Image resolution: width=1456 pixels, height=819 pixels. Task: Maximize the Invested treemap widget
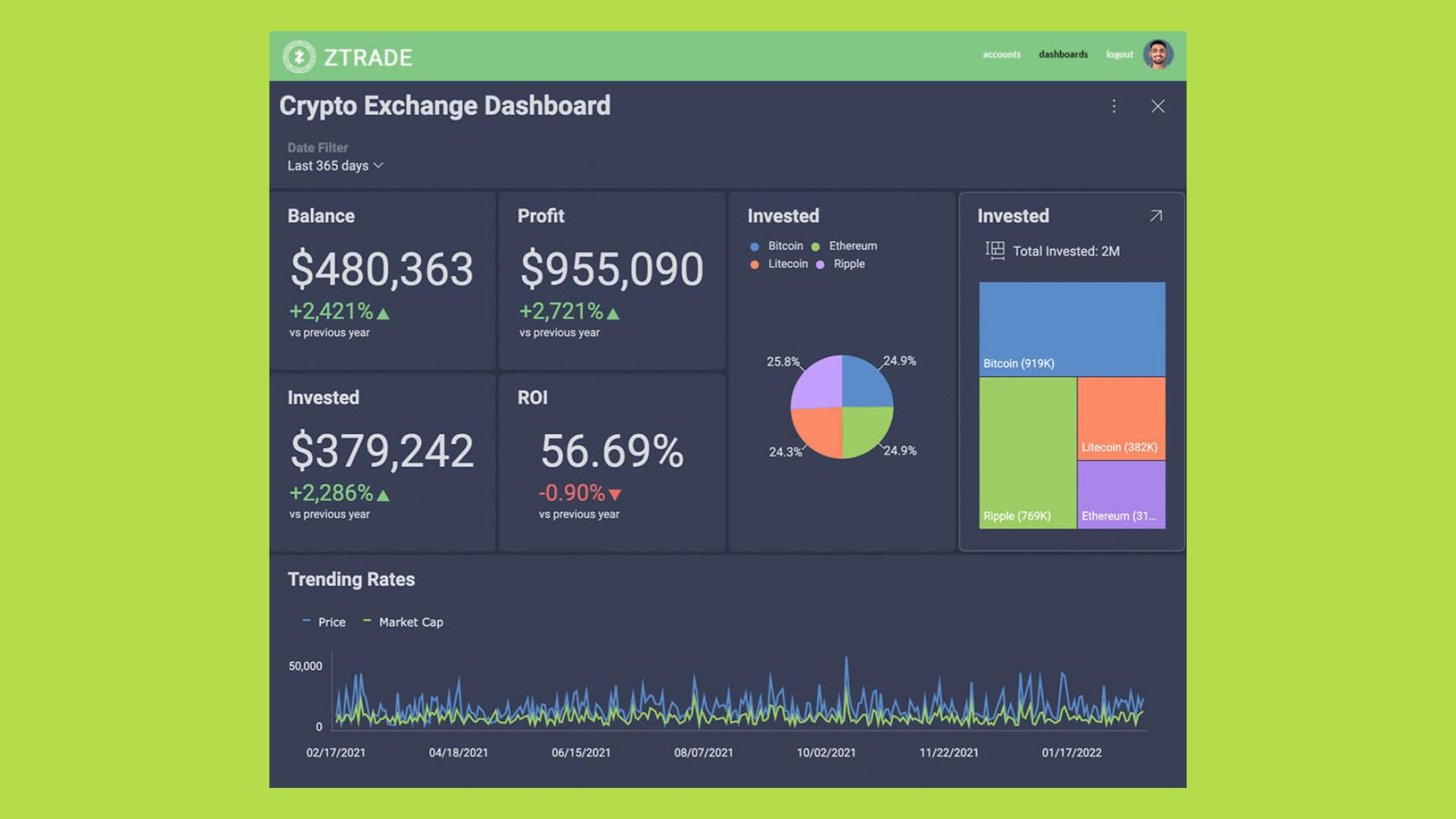point(1155,216)
